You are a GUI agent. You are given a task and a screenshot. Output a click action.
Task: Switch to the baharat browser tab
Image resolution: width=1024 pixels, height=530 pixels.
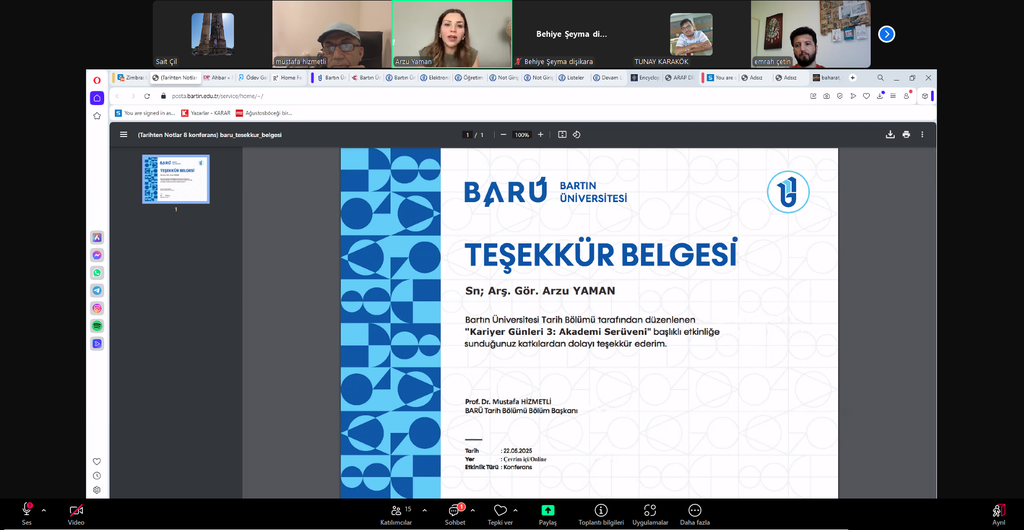[x=825, y=78]
